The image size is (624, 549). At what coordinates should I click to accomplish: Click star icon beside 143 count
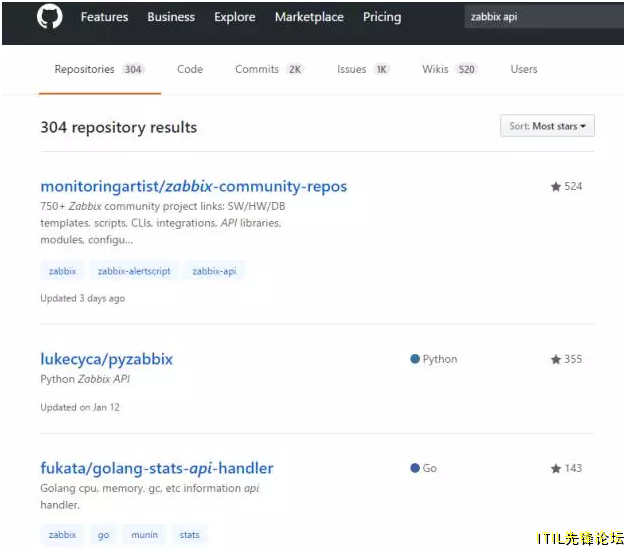(556, 468)
